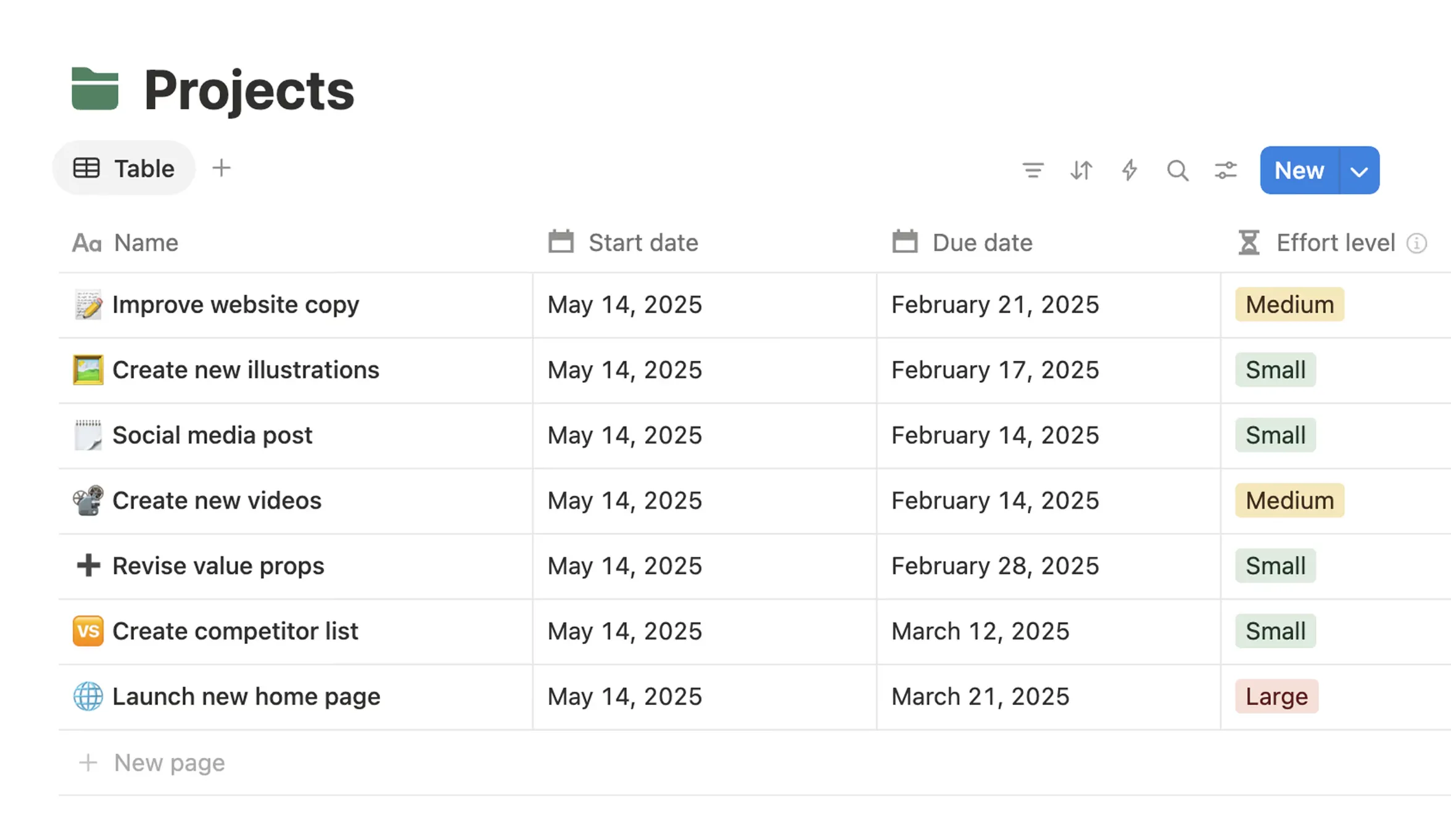Expand the New button dropdown arrow
This screenshot has width=1451, height=840.
click(x=1359, y=171)
